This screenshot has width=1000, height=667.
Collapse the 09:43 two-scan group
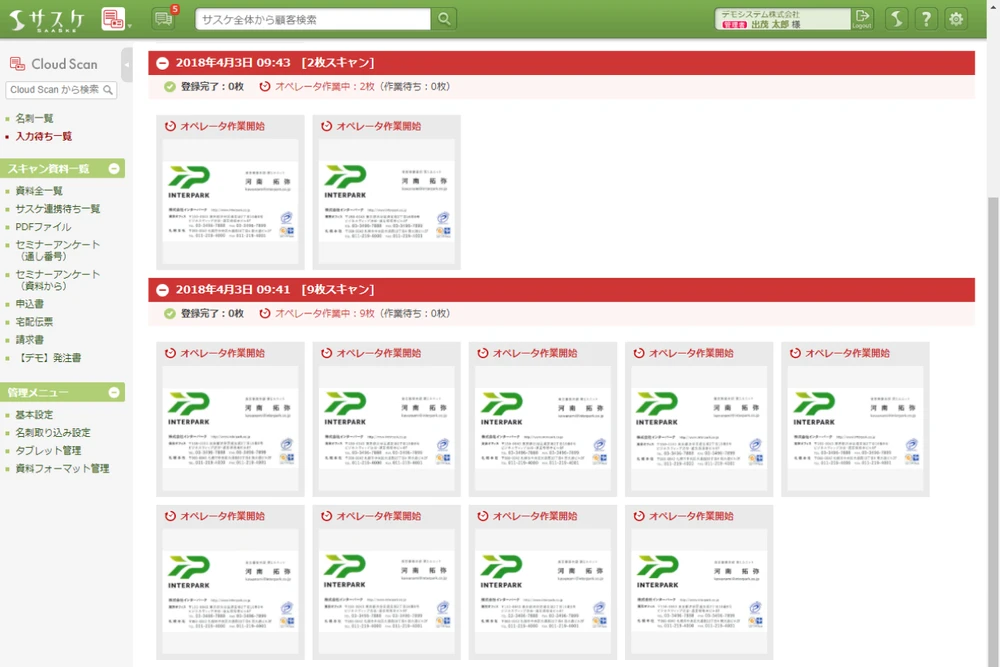163,63
